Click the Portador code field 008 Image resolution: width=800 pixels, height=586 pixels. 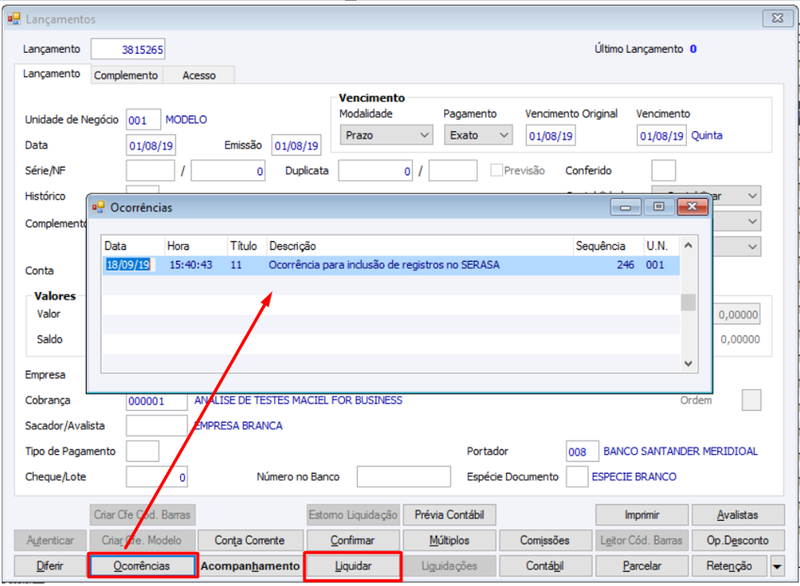(582, 451)
